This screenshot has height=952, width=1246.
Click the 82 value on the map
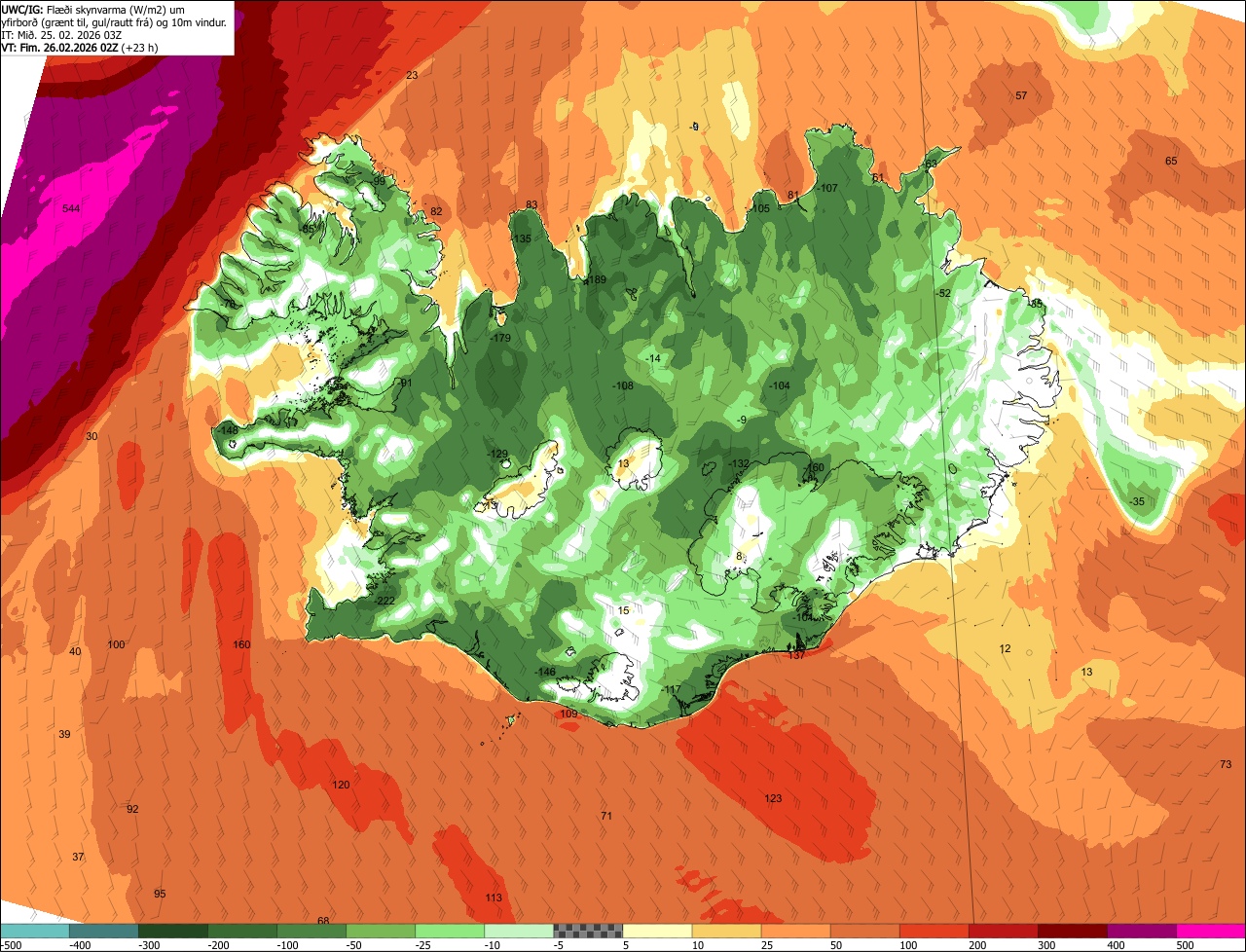tap(436, 211)
